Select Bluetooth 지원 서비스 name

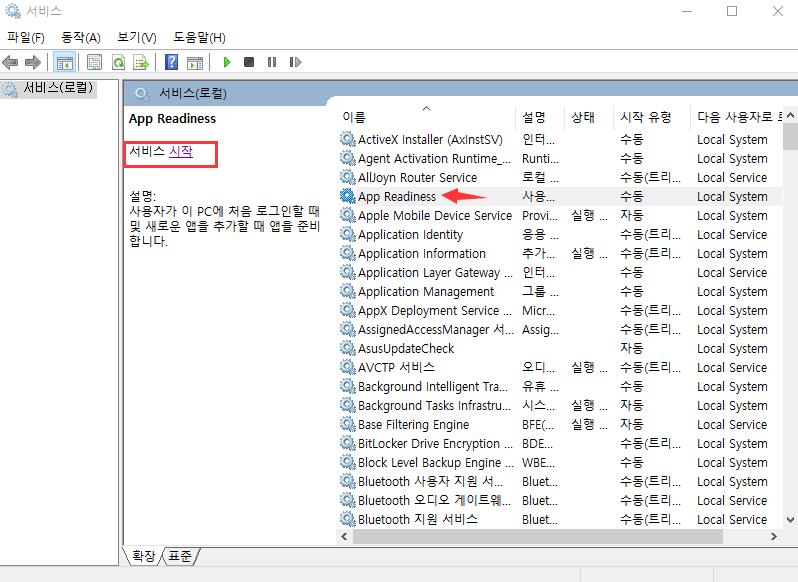pyautogui.click(x=418, y=519)
